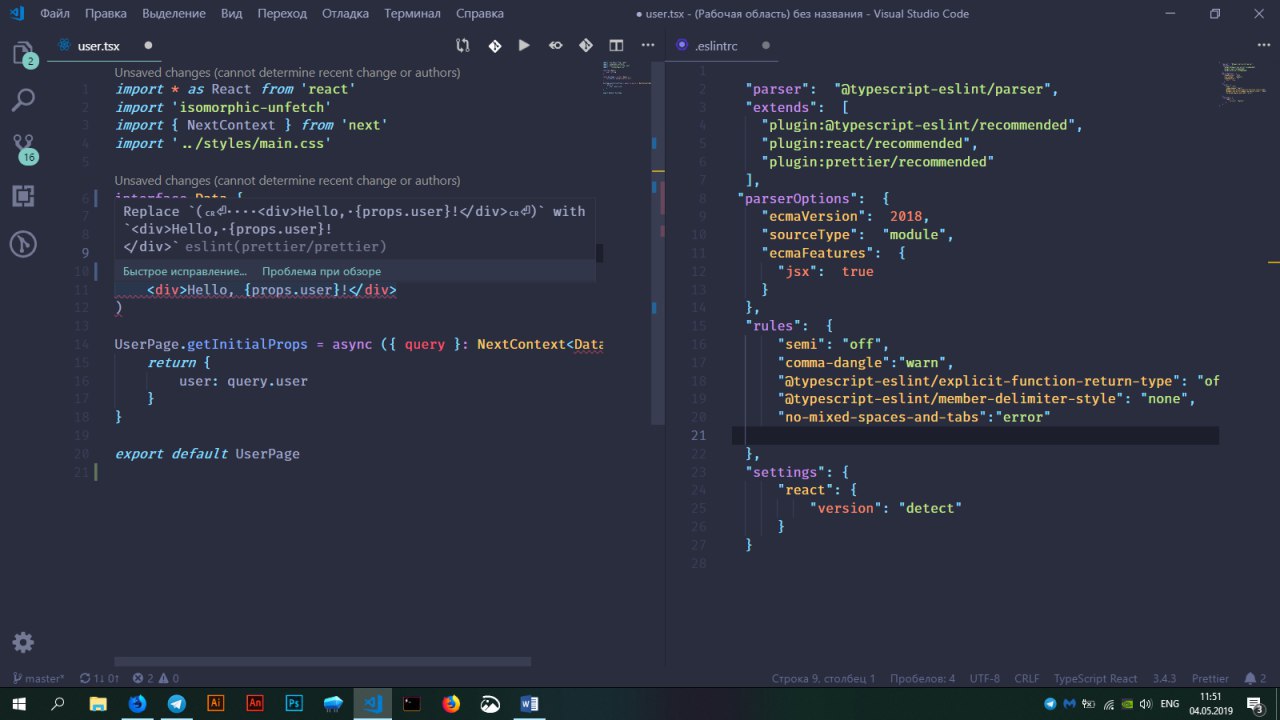Viewport: 1280px width, 720px height.
Task: Click the compare changes icon in editor toolbar
Action: (463, 45)
